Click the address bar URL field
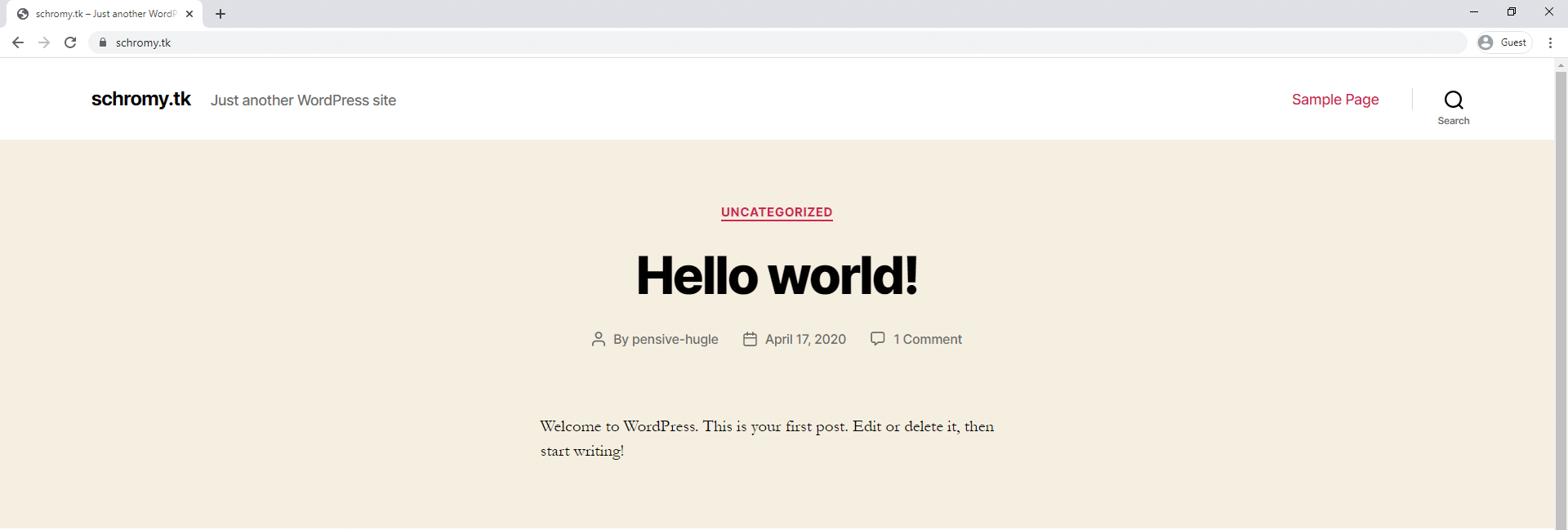 pos(735,42)
